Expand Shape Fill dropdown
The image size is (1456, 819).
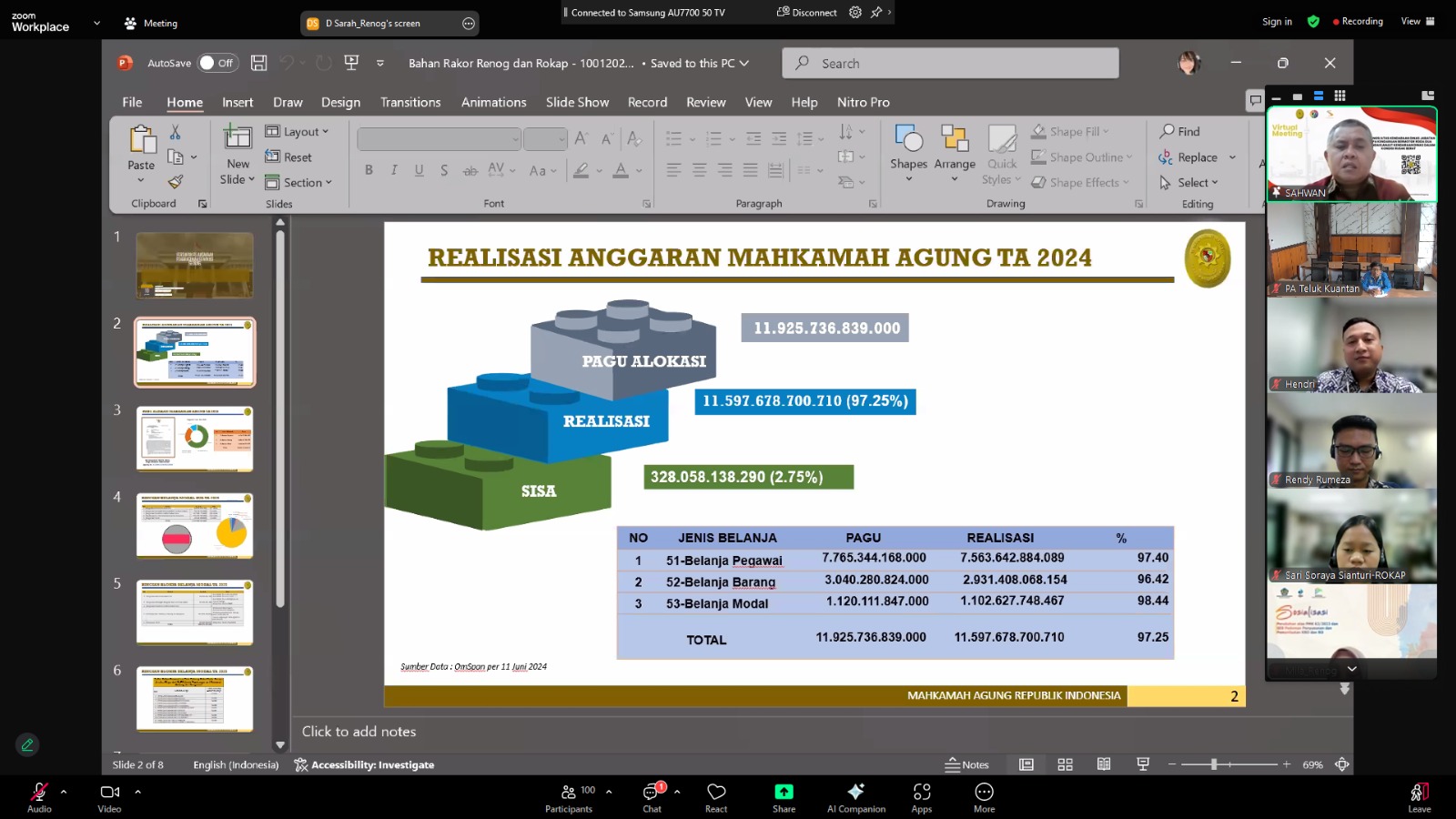[x=1106, y=131]
